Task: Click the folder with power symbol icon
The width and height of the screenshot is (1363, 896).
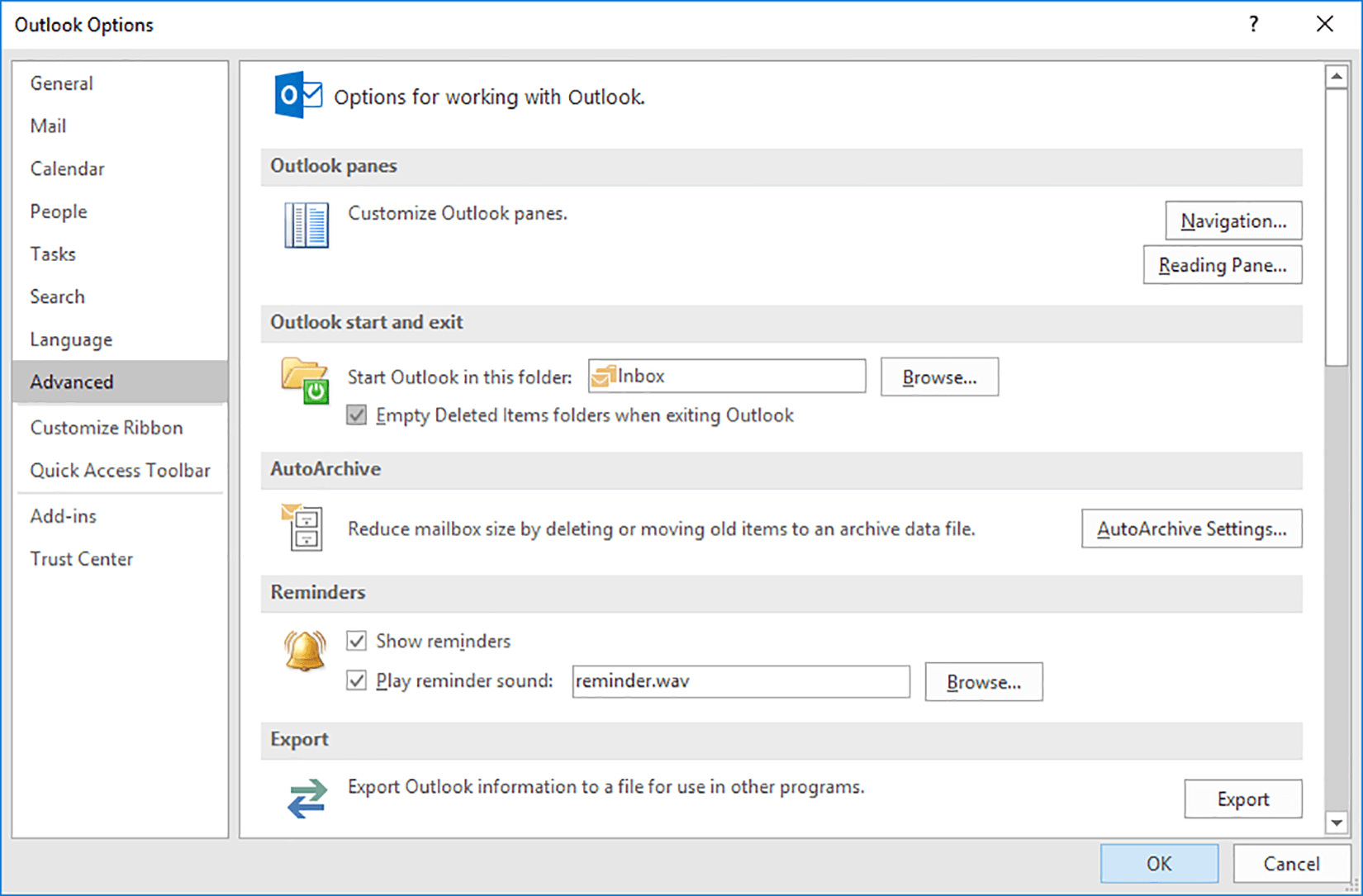Action: (305, 380)
